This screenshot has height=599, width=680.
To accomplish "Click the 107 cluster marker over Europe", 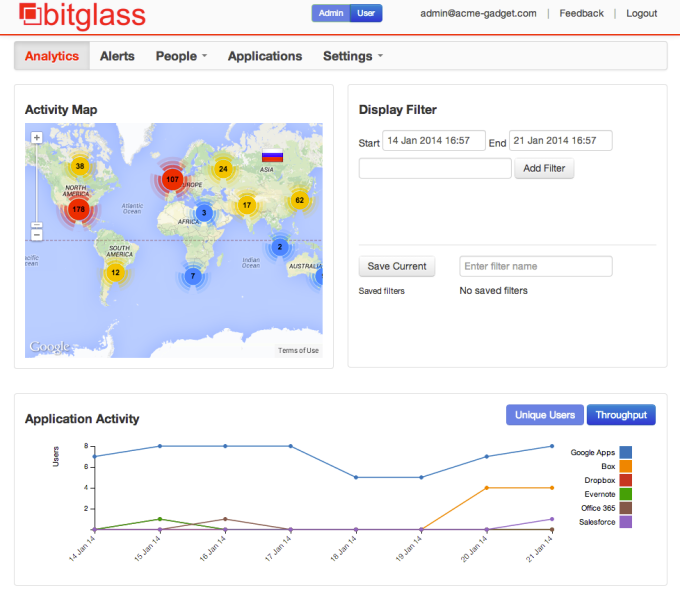I will tap(172, 179).
